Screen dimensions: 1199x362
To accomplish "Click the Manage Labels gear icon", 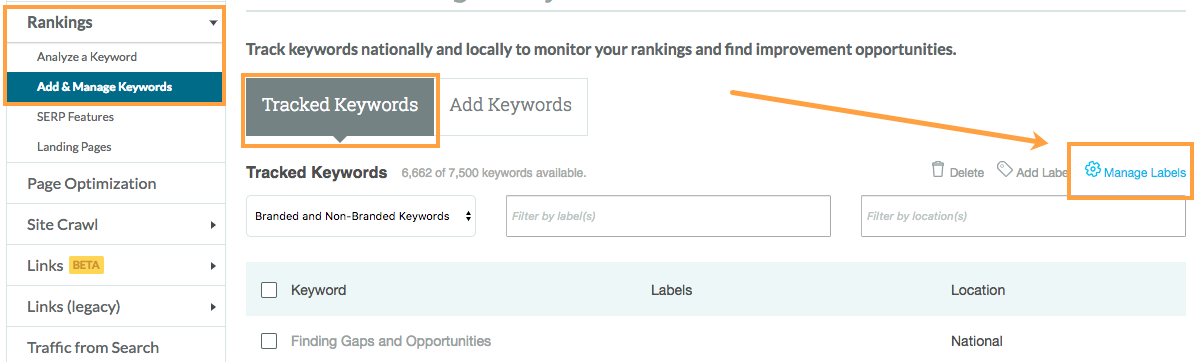I will pyautogui.click(x=1093, y=169).
